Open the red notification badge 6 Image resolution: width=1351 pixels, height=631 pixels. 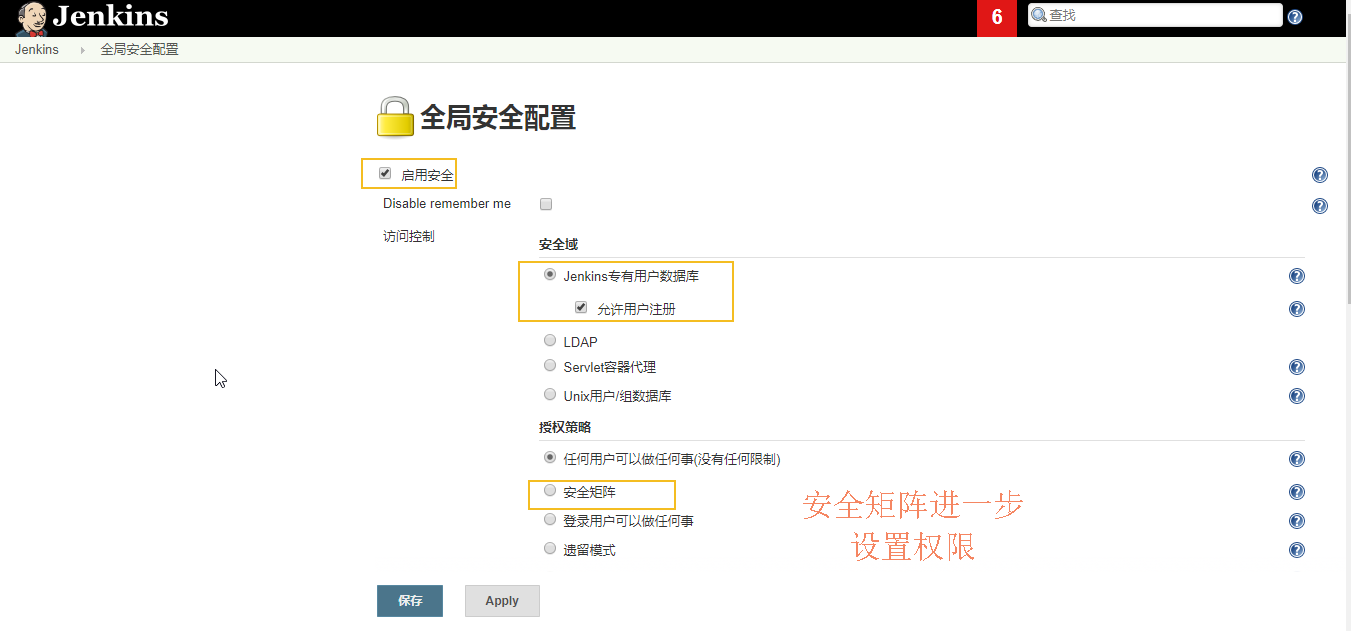(997, 18)
